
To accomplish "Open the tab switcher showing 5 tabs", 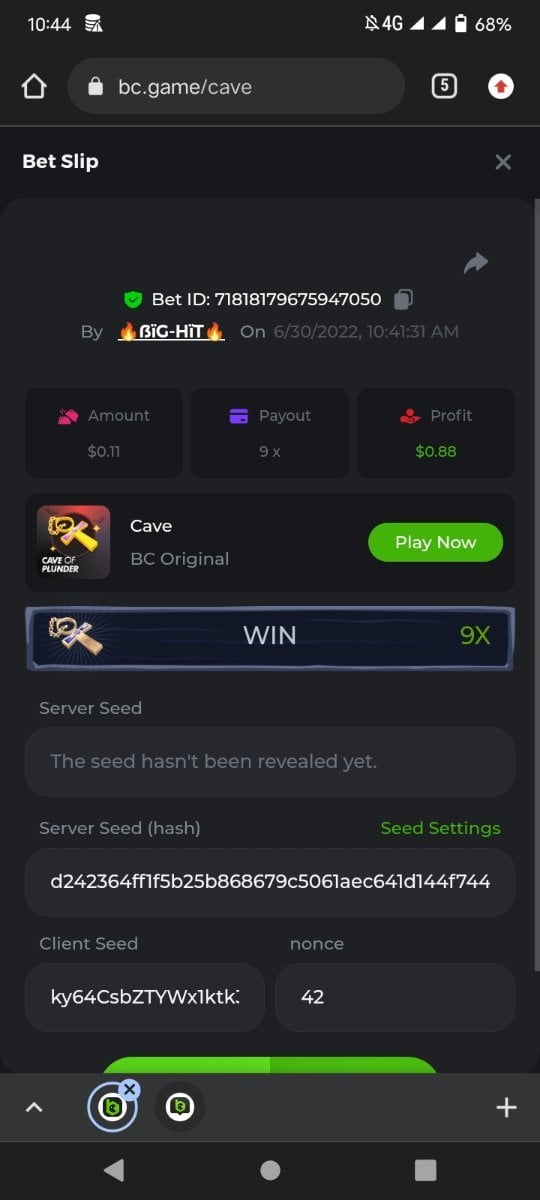I will click(x=444, y=86).
